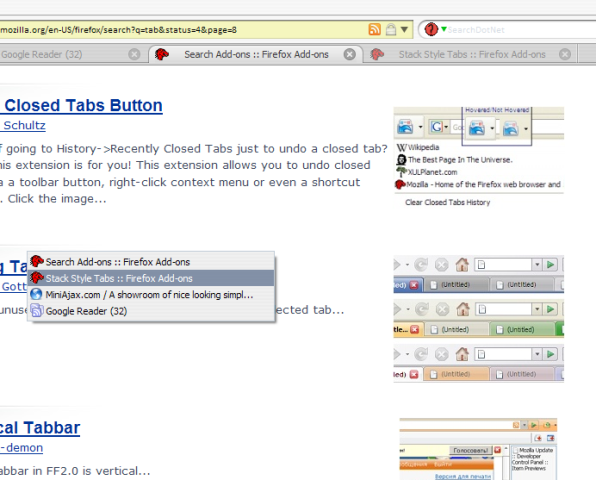Click undo-closed-tab icon in Closed Tabs thumbnail
The image size is (596, 480).
(405, 127)
